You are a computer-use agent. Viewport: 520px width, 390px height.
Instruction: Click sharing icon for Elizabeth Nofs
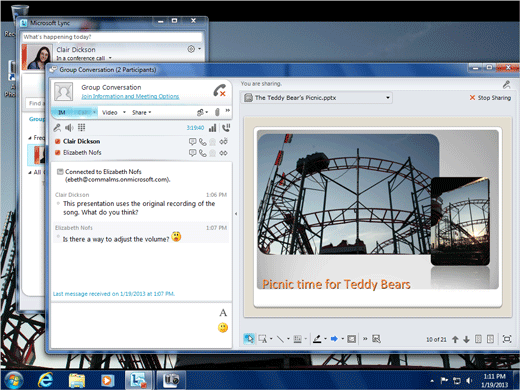pyautogui.click(x=223, y=153)
